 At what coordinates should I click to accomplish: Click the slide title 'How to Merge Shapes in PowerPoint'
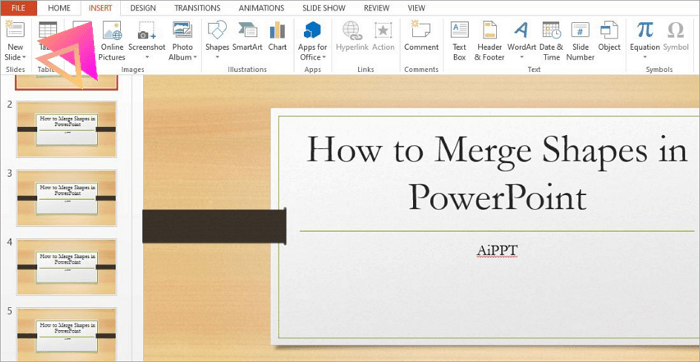tap(497, 174)
